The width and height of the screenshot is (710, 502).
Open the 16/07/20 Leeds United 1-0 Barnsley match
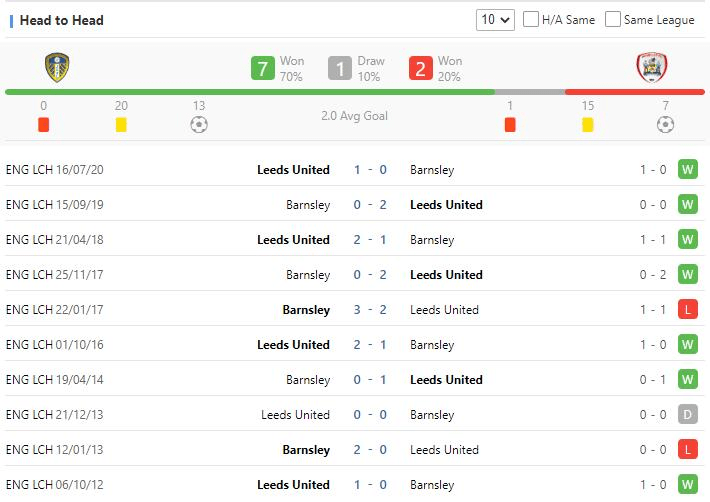point(370,170)
